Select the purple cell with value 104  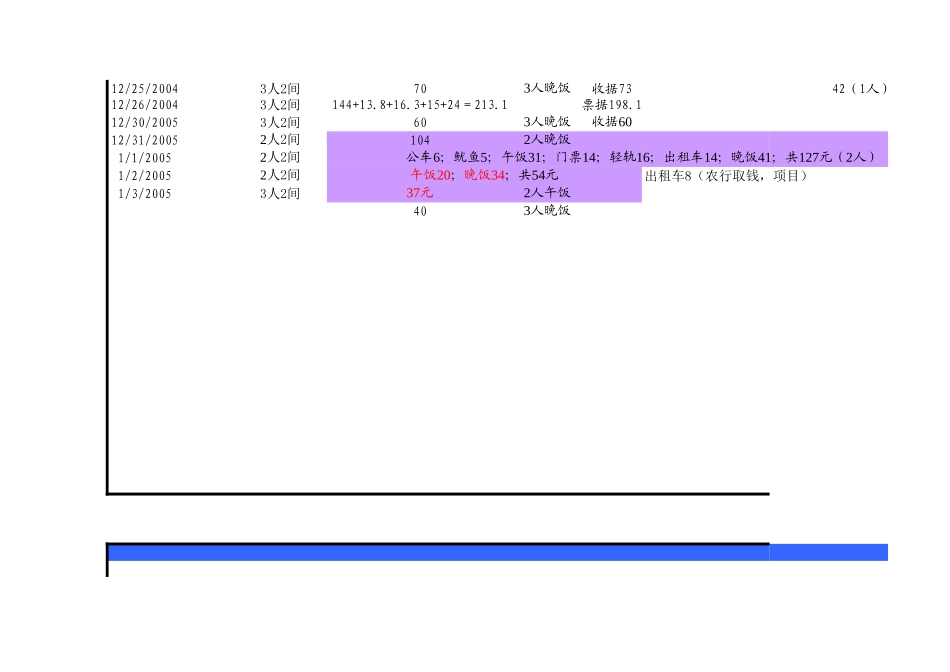click(420, 140)
